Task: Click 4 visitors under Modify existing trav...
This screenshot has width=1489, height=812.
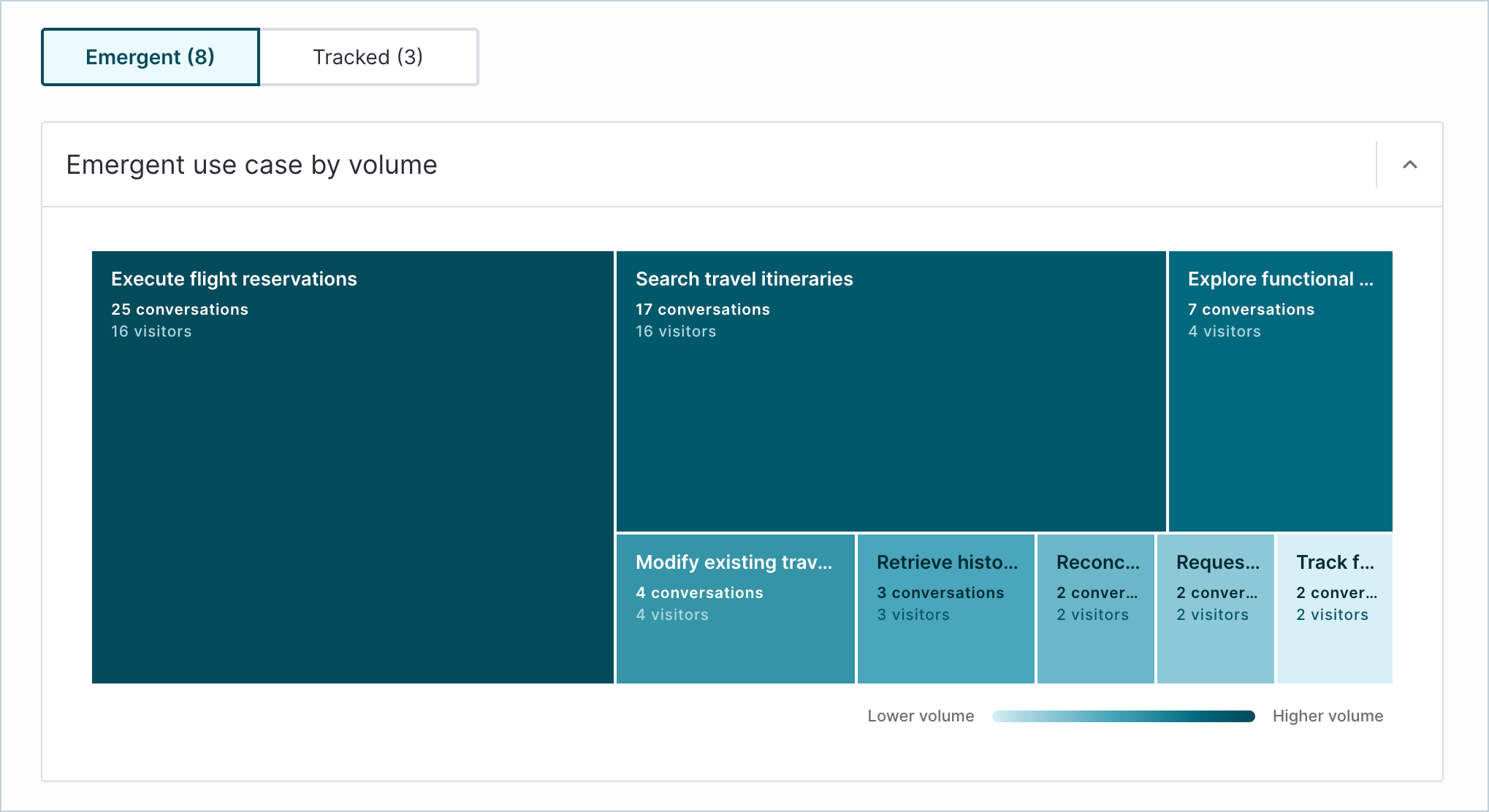Action: click(x=672, y=615)
